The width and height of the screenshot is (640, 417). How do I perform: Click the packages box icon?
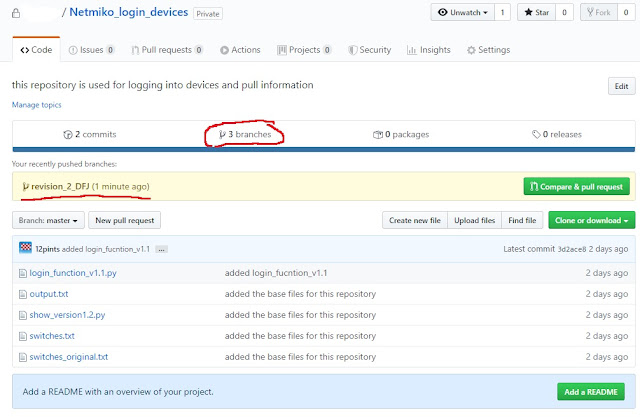coord(378,135)
